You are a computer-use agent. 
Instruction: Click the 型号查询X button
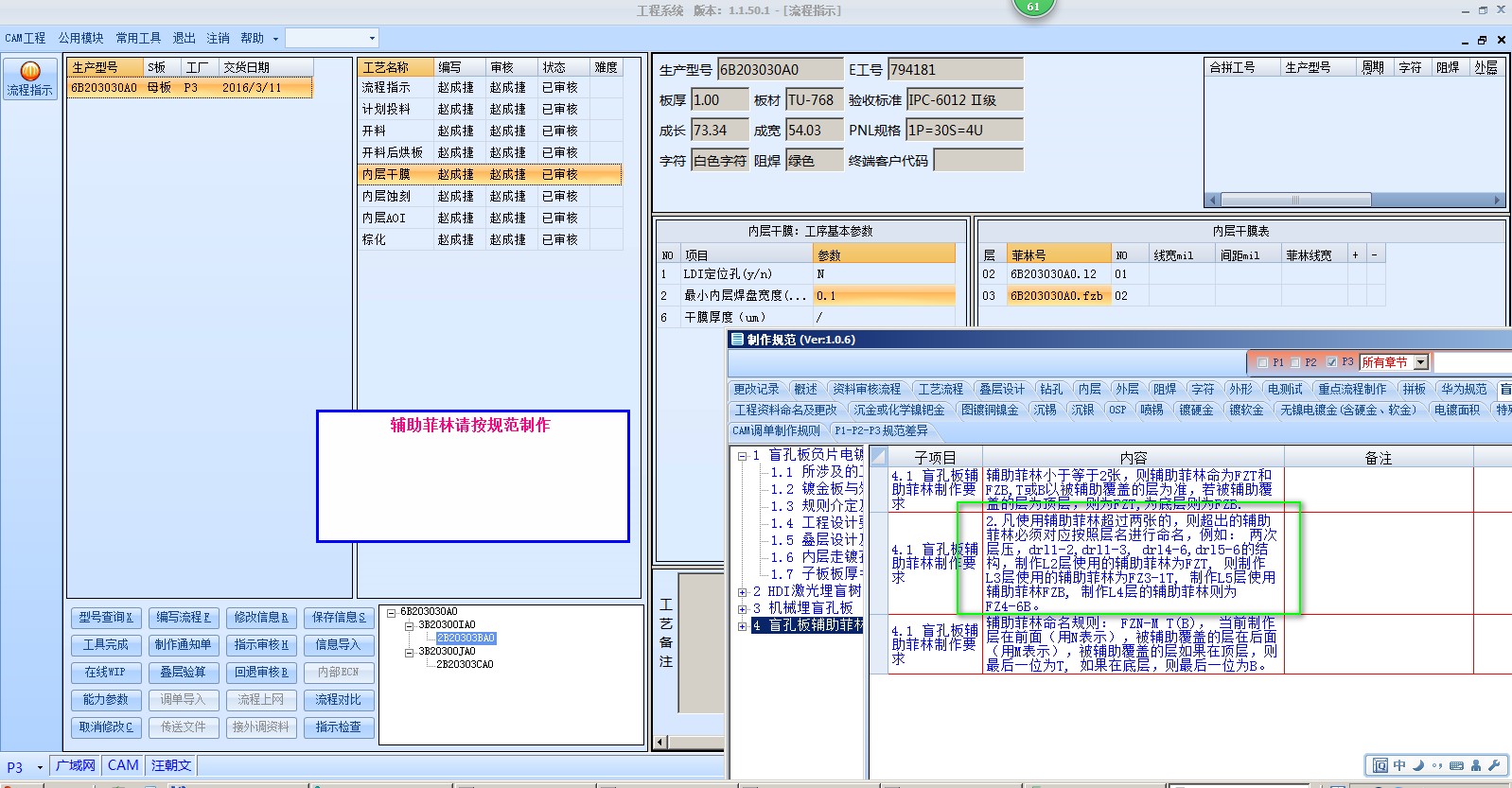click(105, 618)
